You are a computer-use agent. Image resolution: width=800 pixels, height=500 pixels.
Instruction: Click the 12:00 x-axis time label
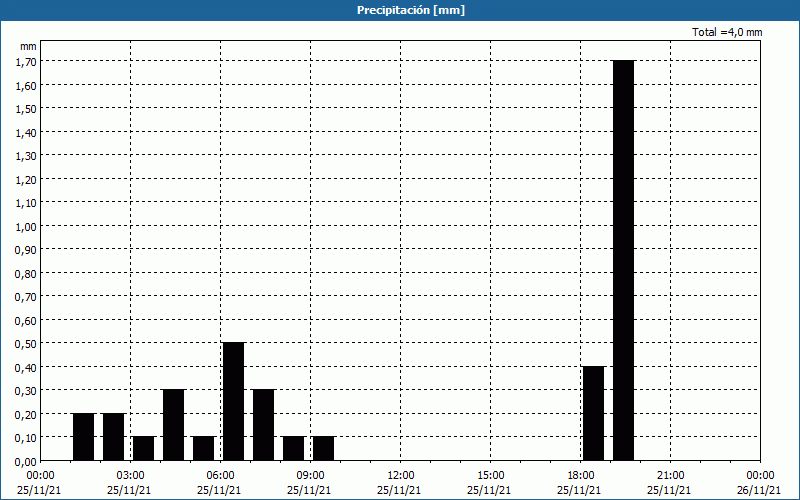click(x=401, y=476)
